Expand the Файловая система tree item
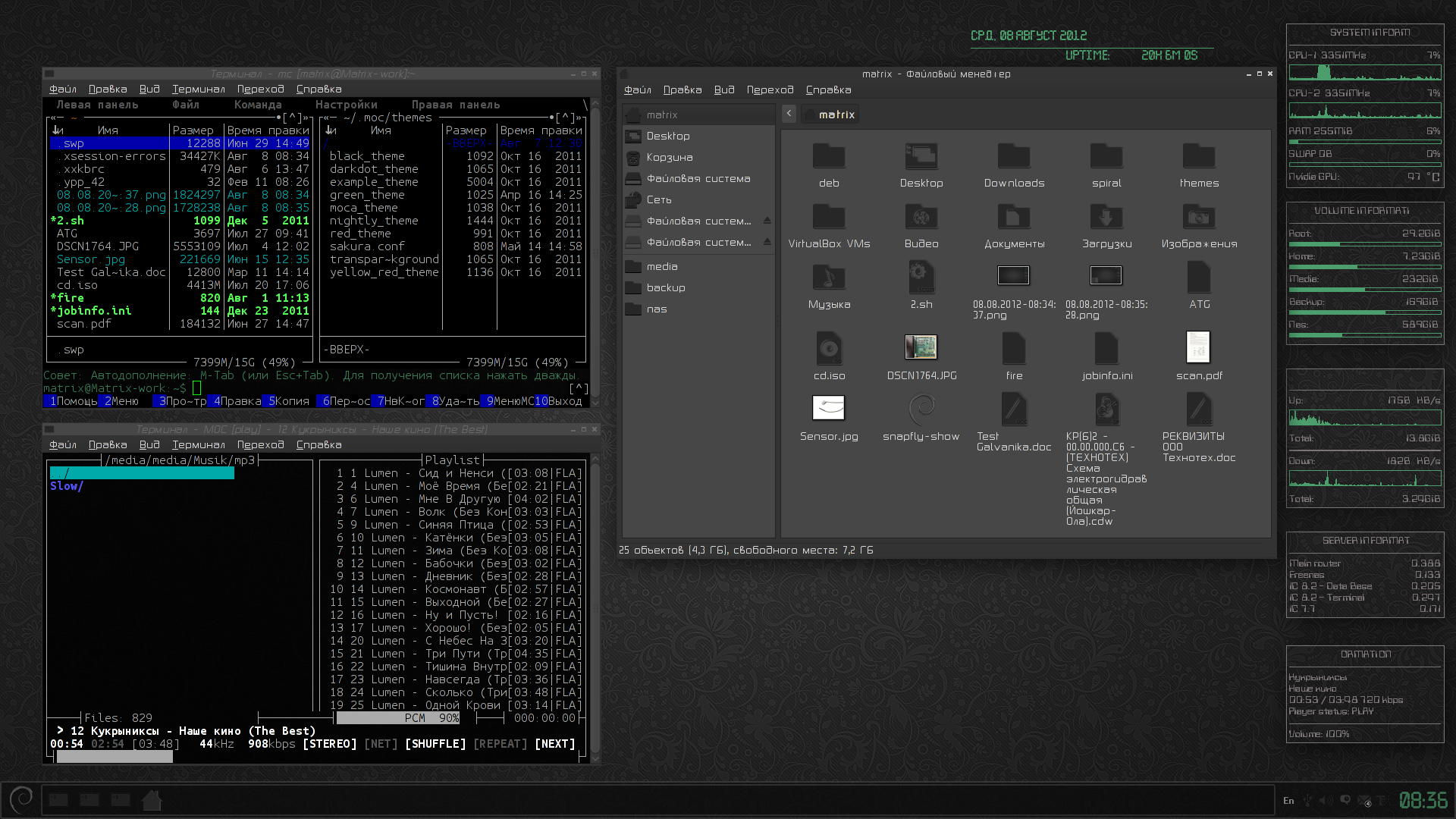The height and width of the screenshot is (819, 1456). click(x=698, y=178)
